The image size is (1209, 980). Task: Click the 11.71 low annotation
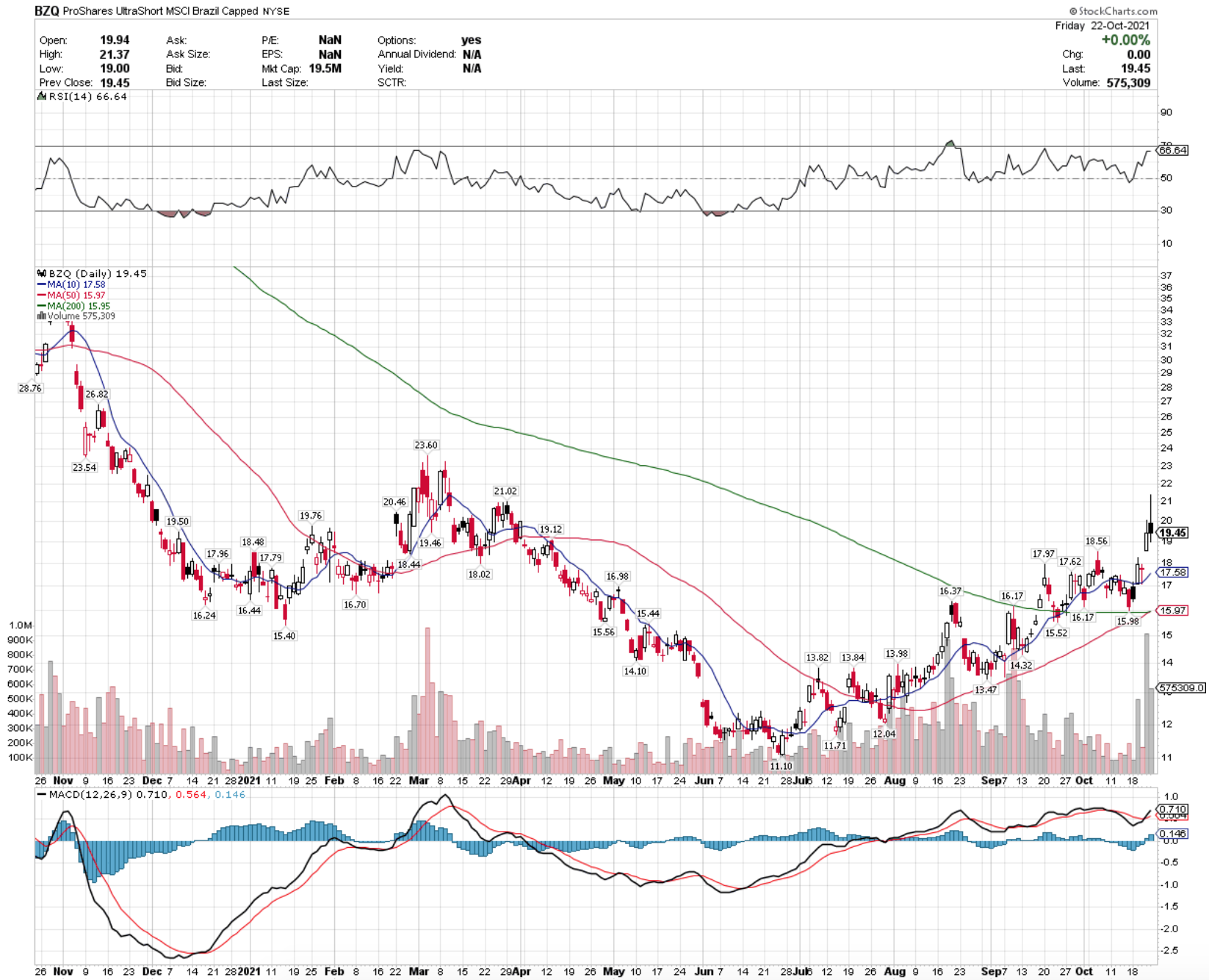835,746
